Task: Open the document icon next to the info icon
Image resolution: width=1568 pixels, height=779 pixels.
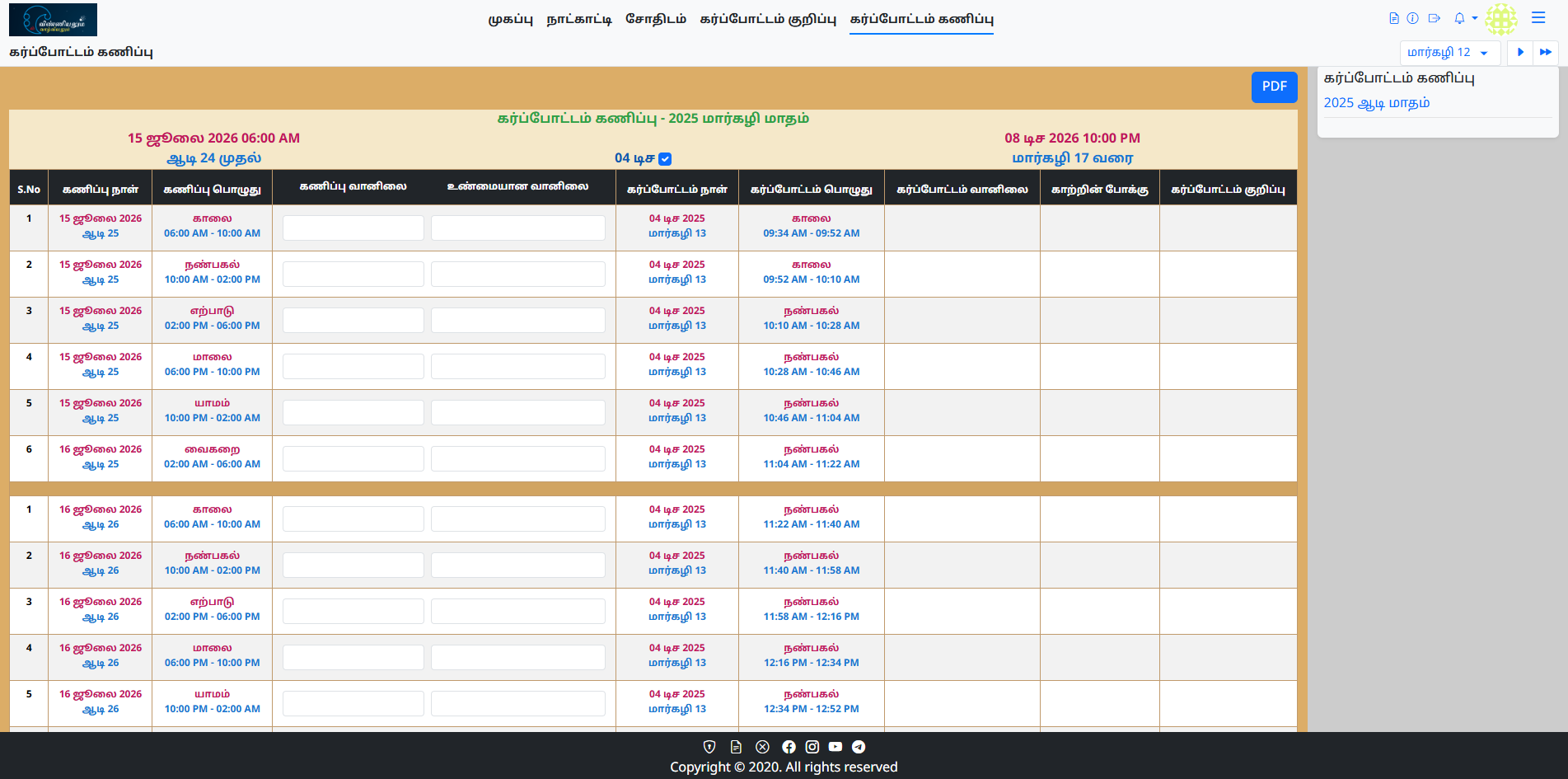Action: (1393, 17)
